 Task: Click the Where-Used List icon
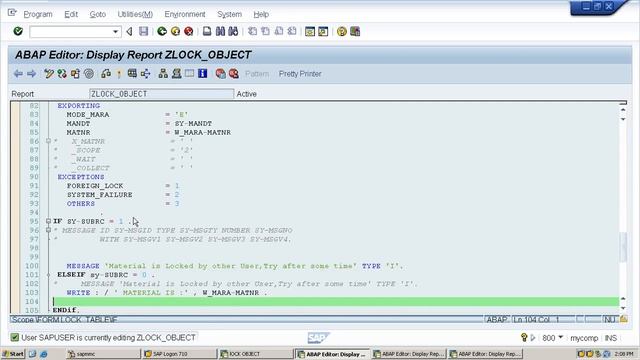tap(146, 74)
